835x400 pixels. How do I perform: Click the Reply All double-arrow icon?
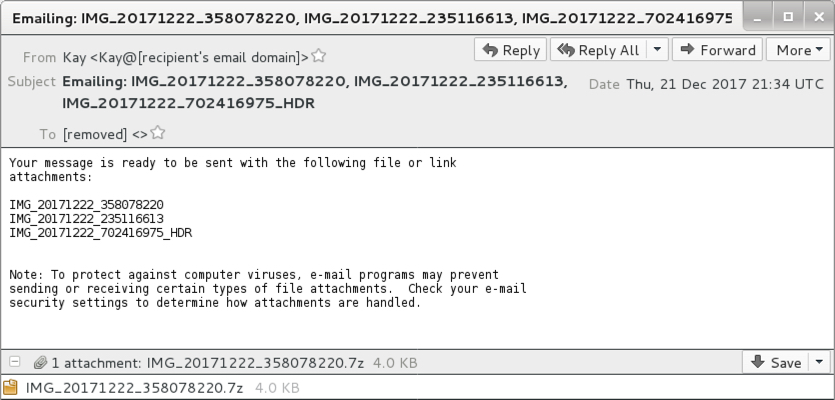566,50
